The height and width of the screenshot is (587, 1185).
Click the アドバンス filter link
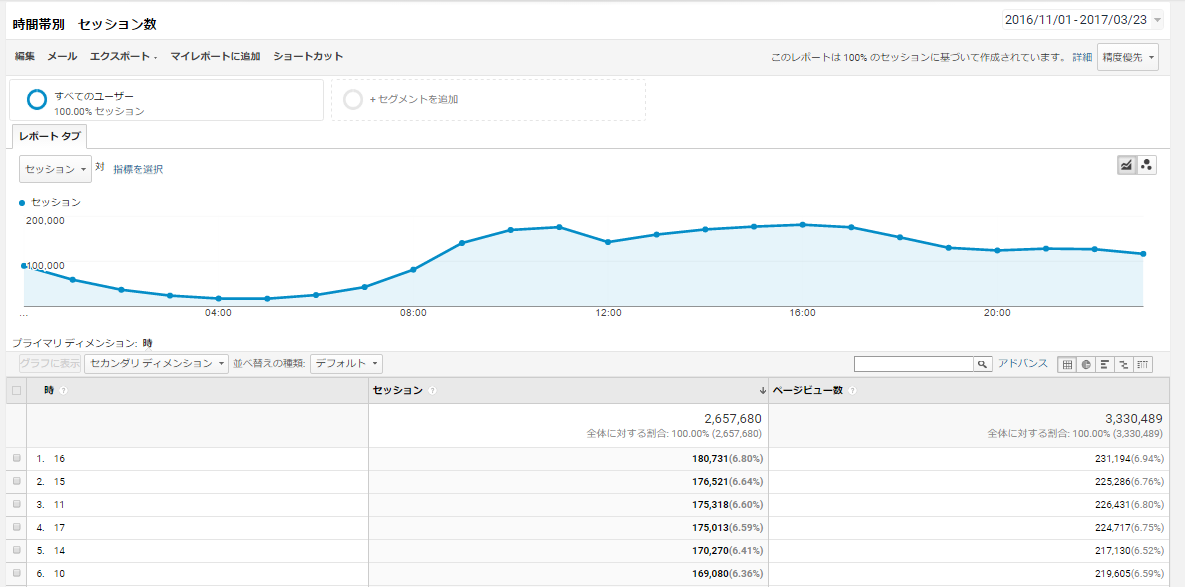point(1022,363)
